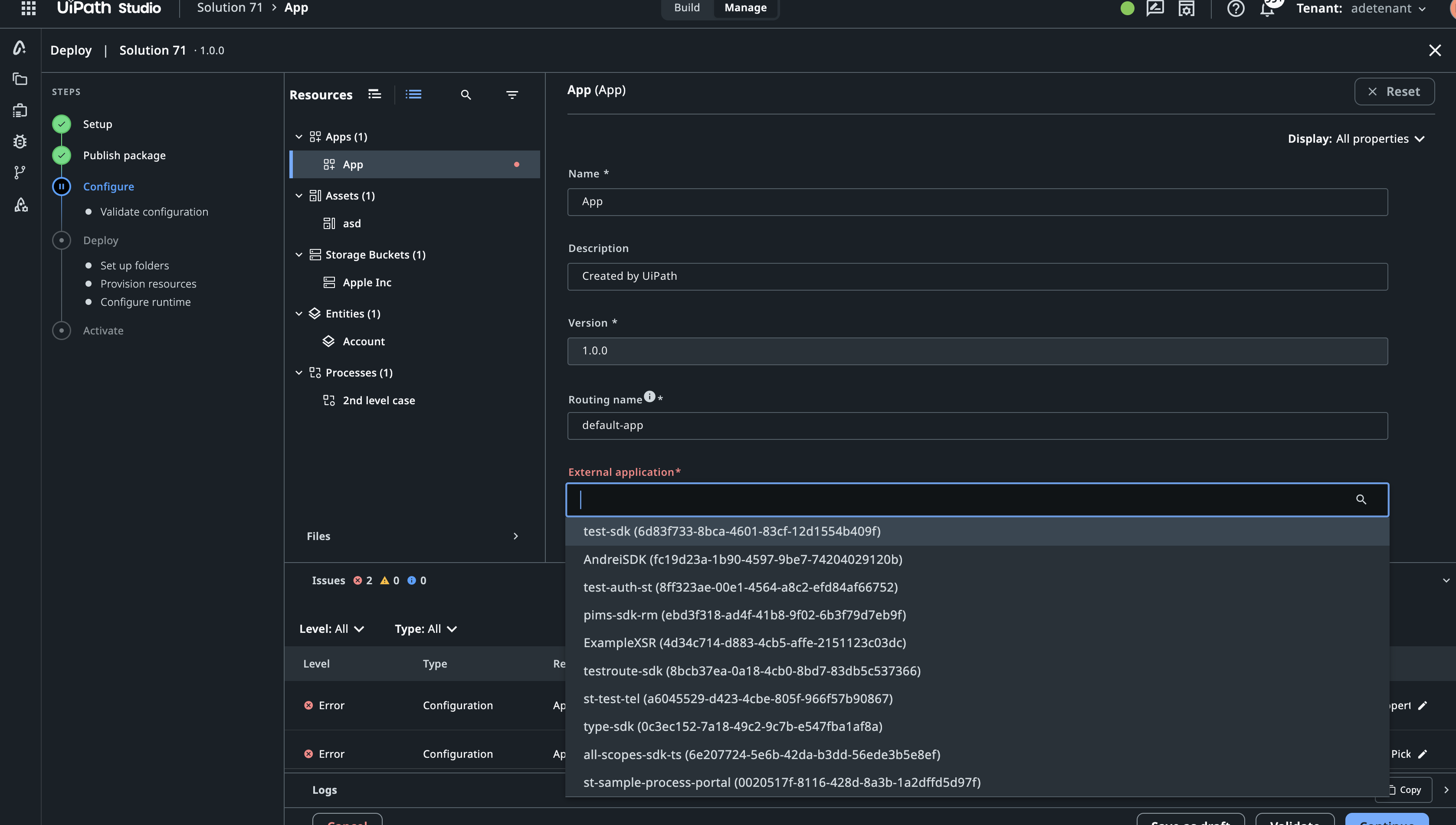This screenshot has width=1456, height=825.
Task: Copy logs with the Copy button
Action: pos(1404,790)
